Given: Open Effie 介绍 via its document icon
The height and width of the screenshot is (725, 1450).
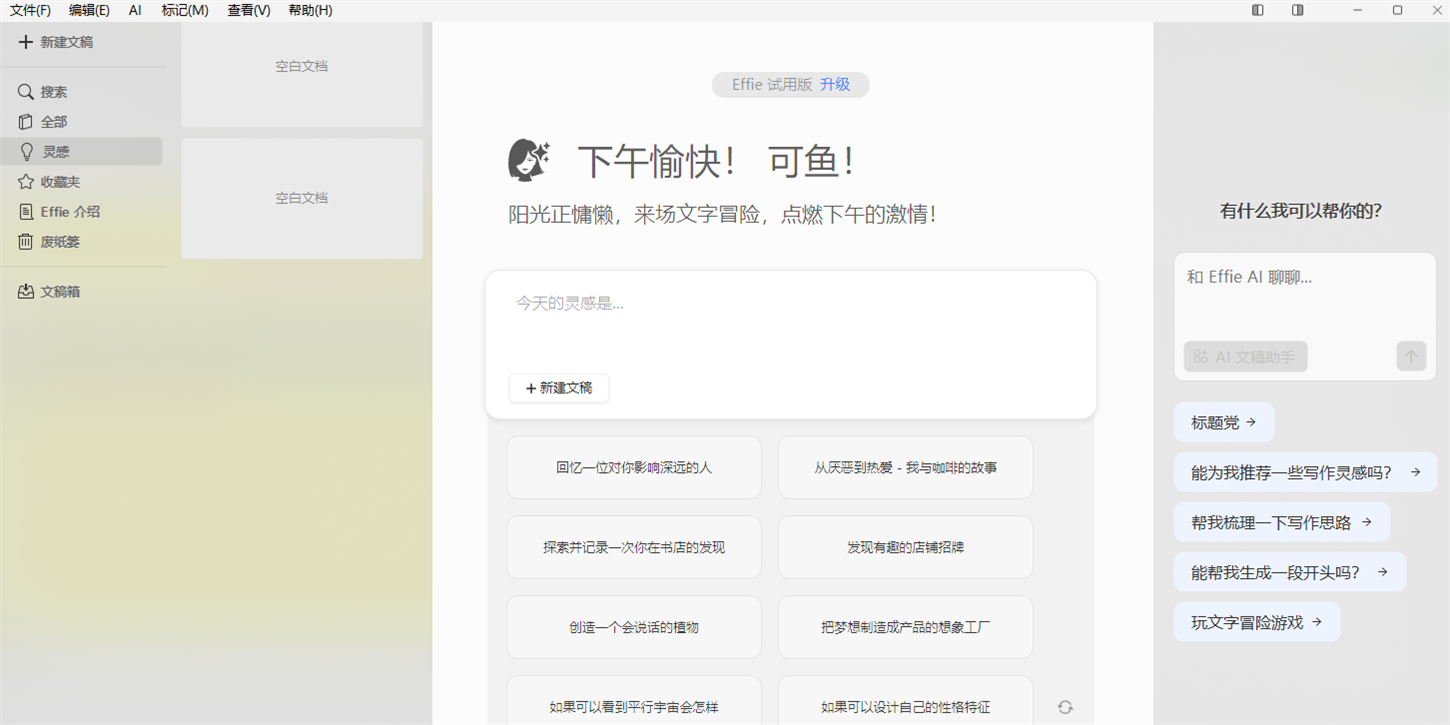Looking at the screenshot, I should click(25, 211).
